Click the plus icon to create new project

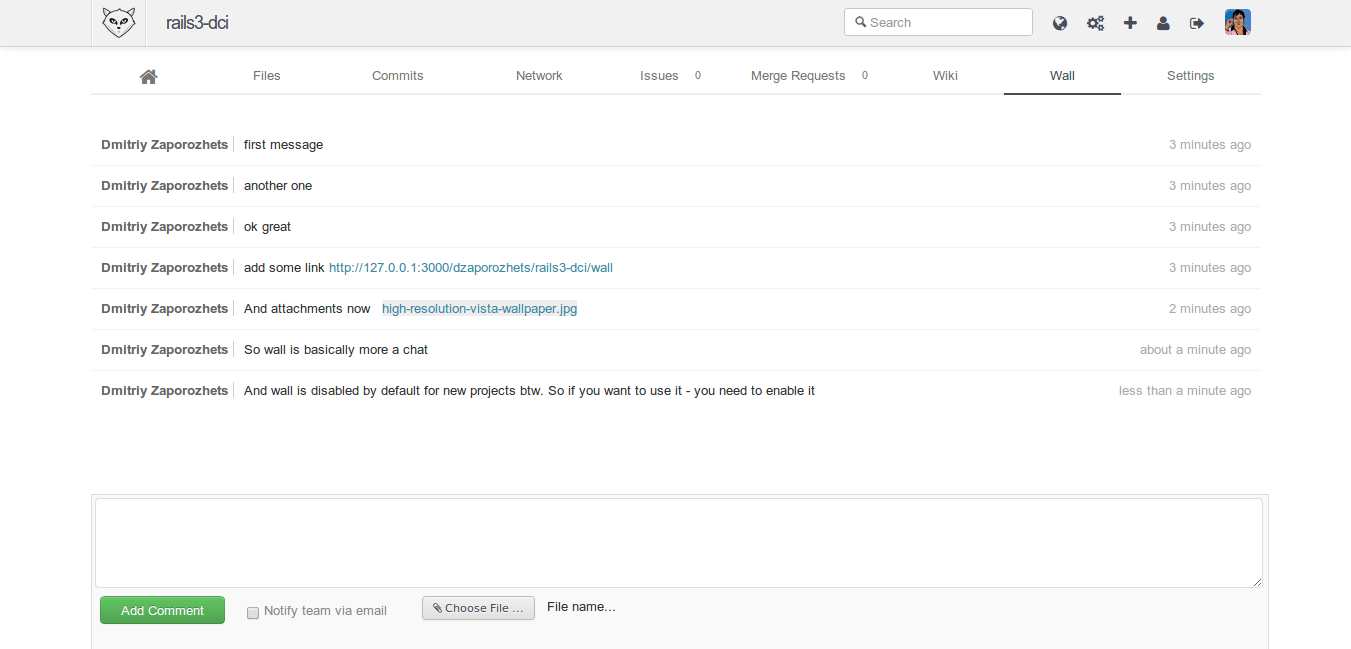coord(1130,21)
